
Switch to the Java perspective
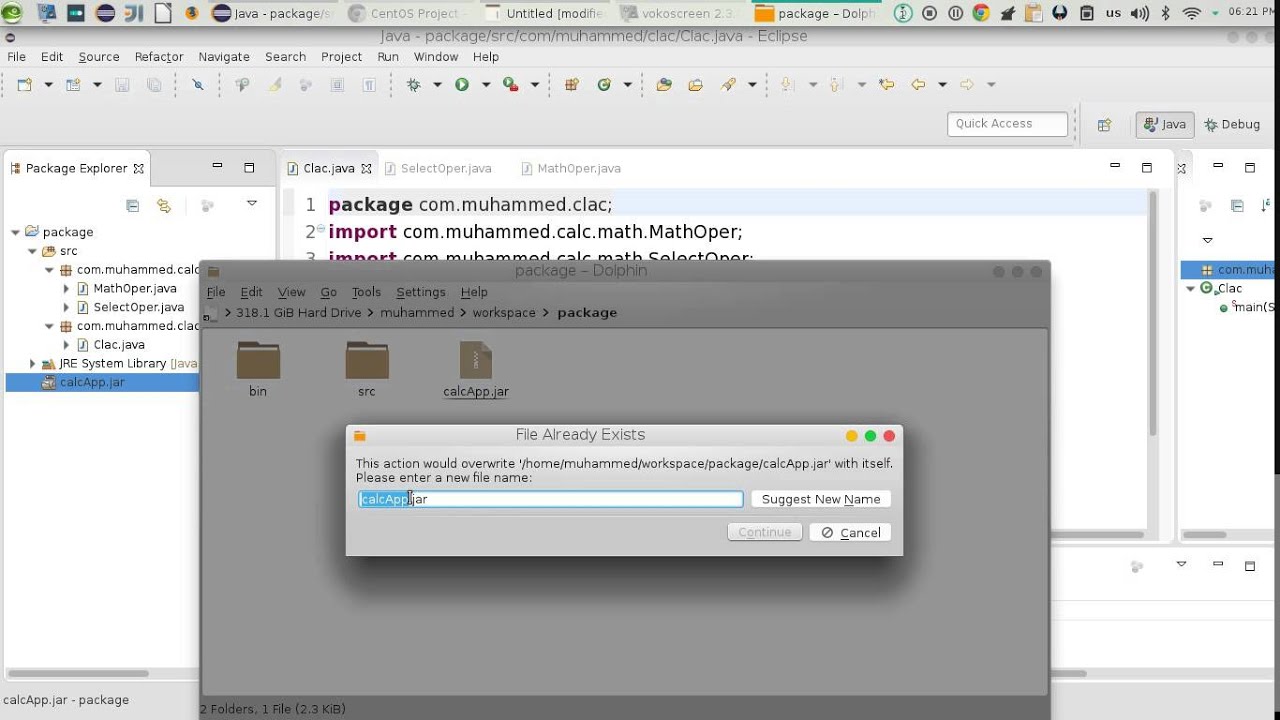1163,124
